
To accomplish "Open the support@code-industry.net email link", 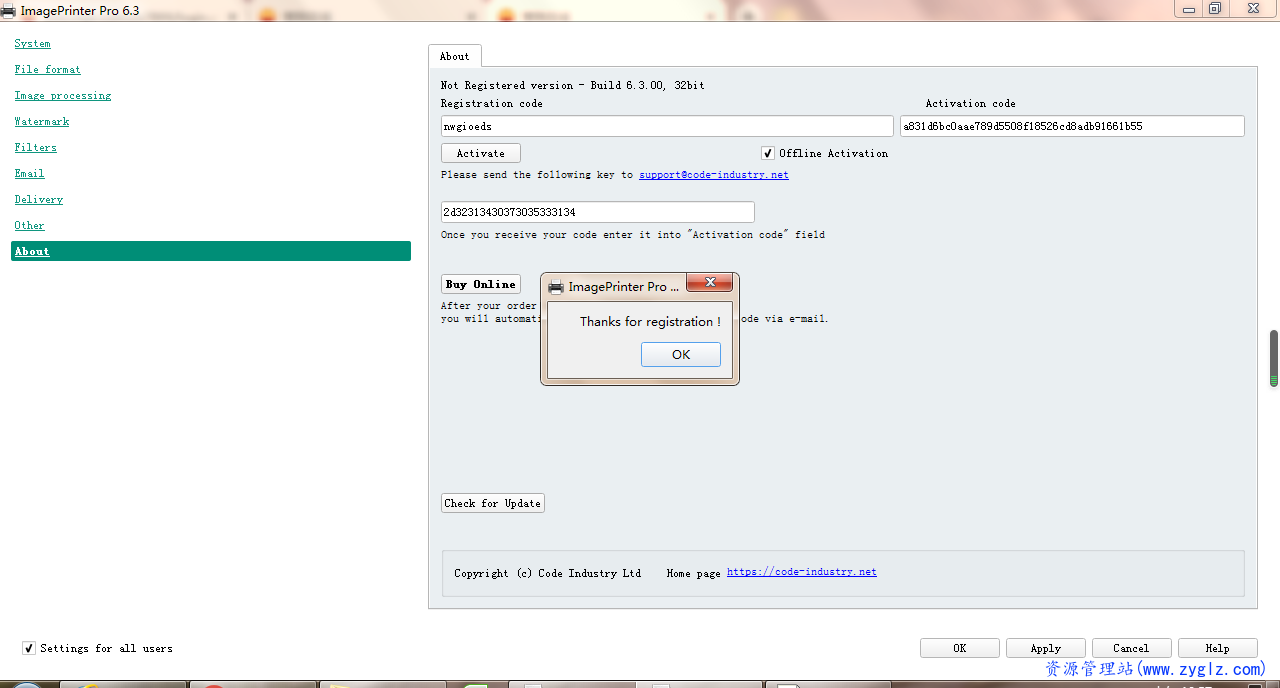I will [714, 175].
